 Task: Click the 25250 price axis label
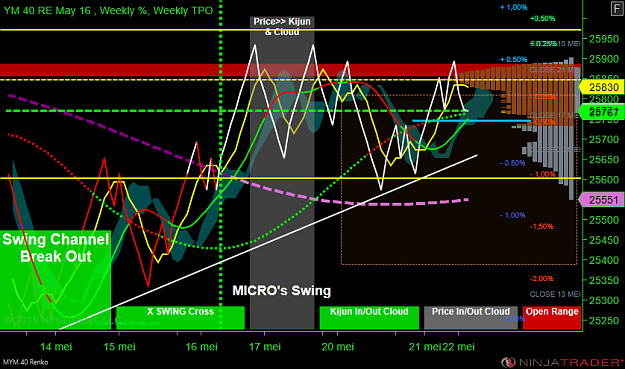click(604, 320)
